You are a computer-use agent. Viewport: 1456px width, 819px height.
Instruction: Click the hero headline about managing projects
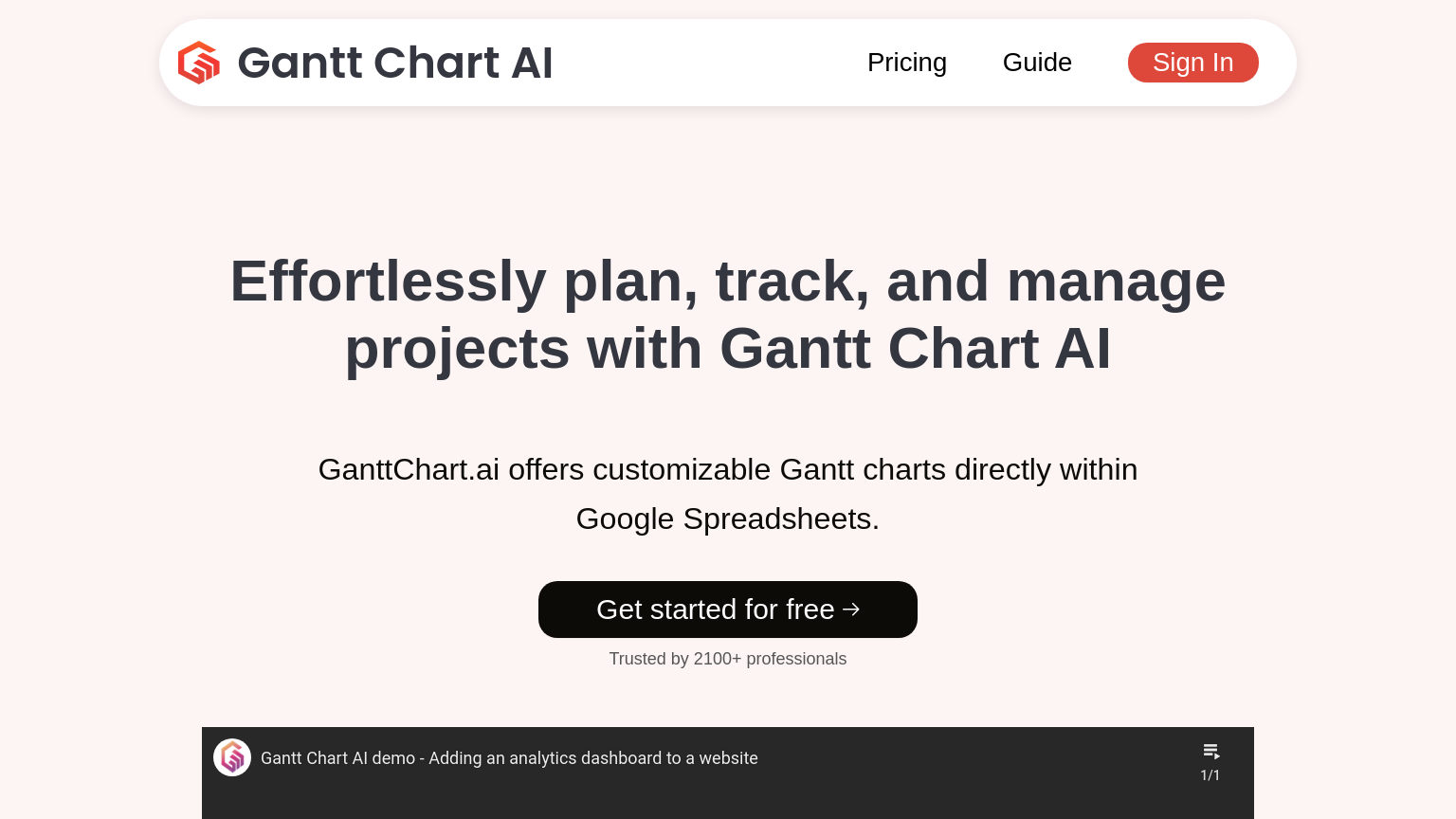pyautogui.click(x=728, y=315)
